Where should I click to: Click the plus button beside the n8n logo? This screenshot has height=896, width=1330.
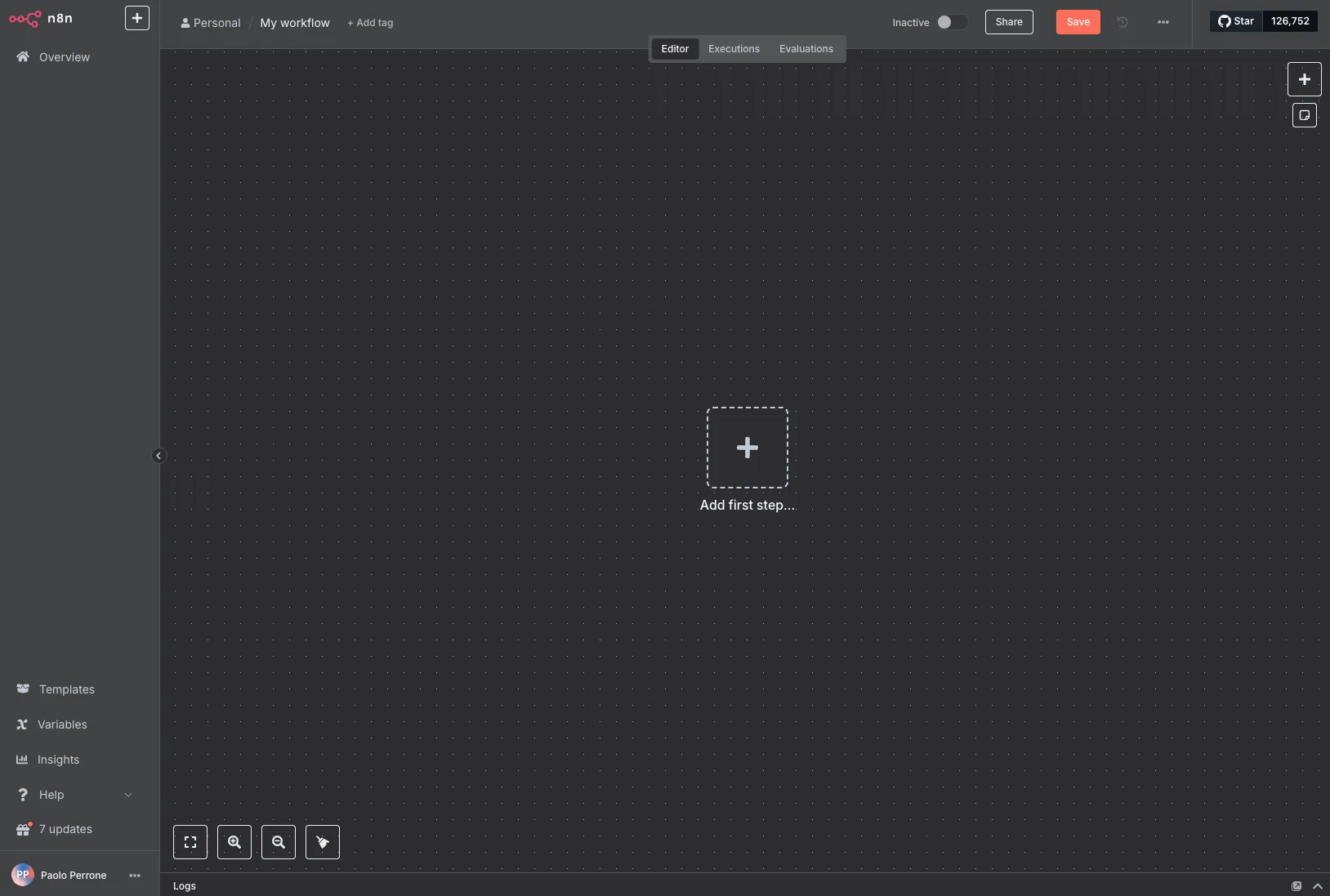pyautogui.click(x=137, y=18)
